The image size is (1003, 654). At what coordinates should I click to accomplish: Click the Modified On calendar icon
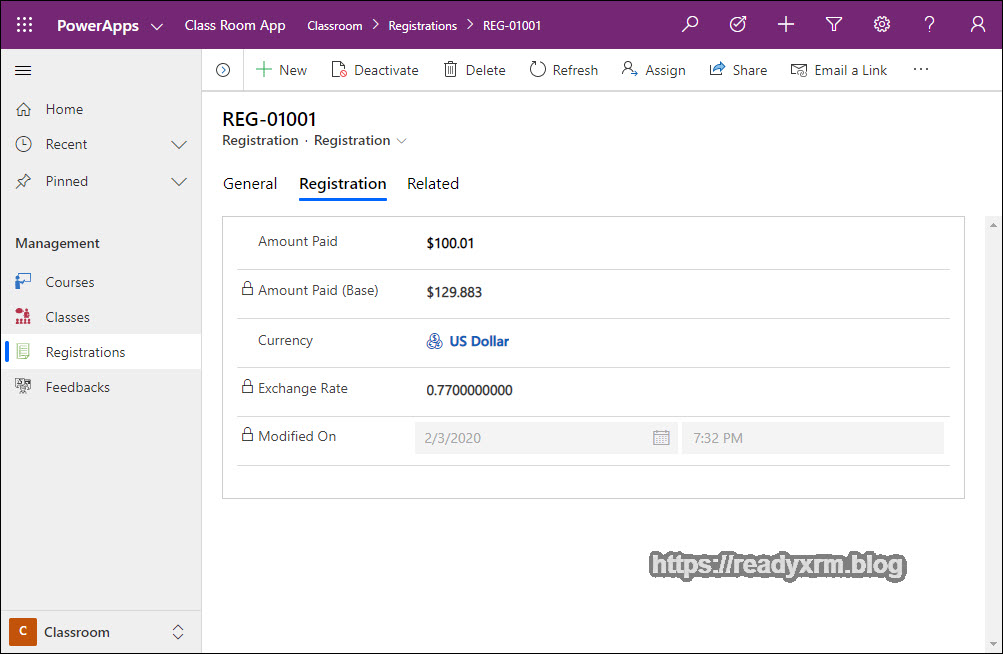tap(661, 438)
